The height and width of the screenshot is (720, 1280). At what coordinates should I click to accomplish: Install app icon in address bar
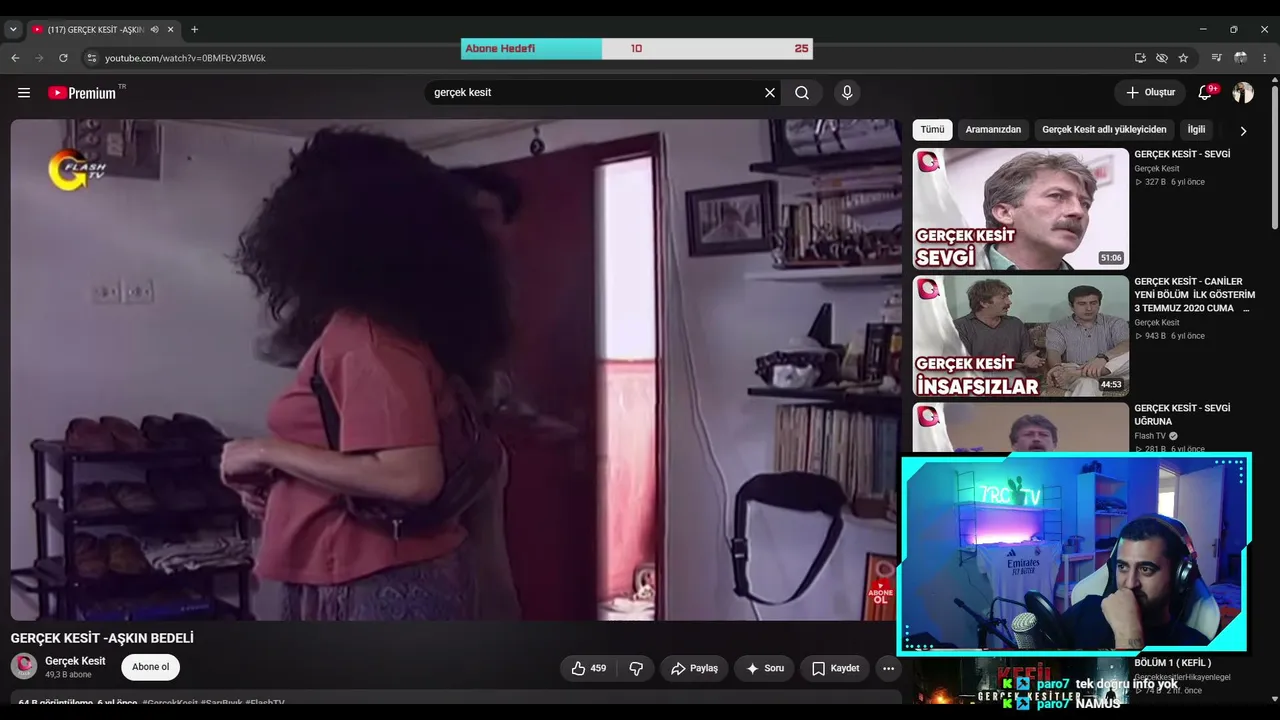click(x=1140, y=58)
